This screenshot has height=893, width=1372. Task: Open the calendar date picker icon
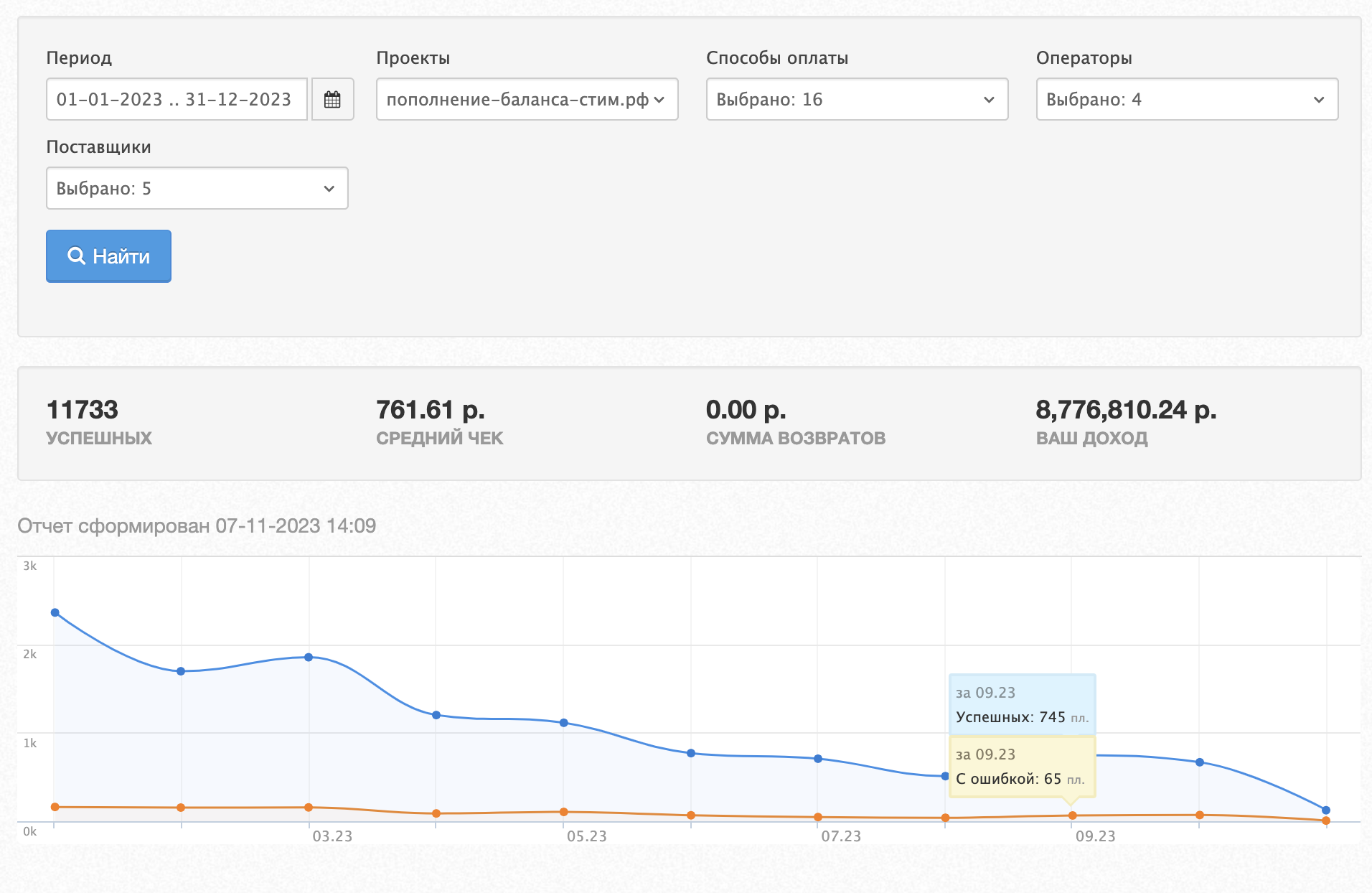[332, 99]
